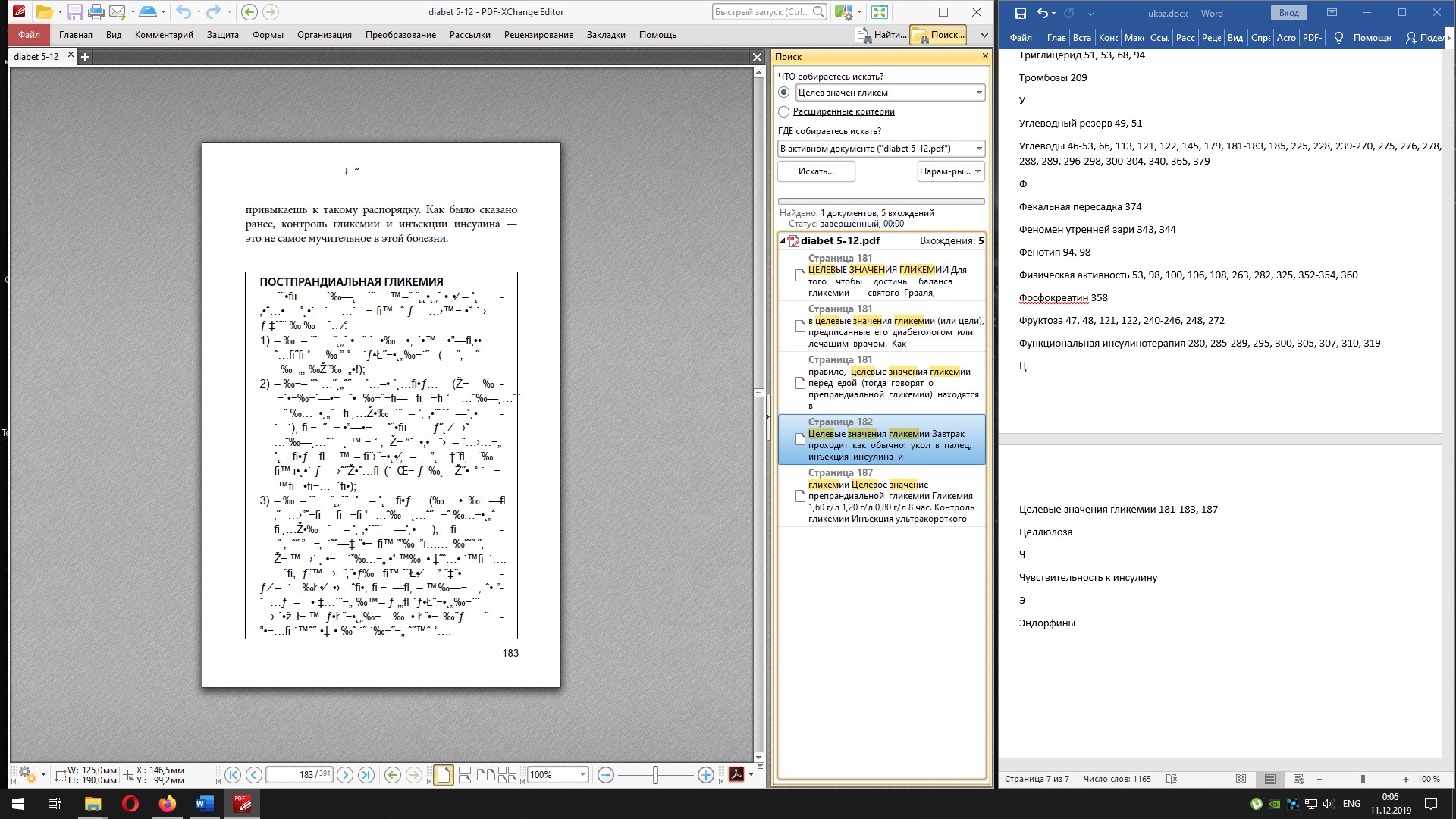
Task: Click the Искать search button
Action: click(816, 171)
